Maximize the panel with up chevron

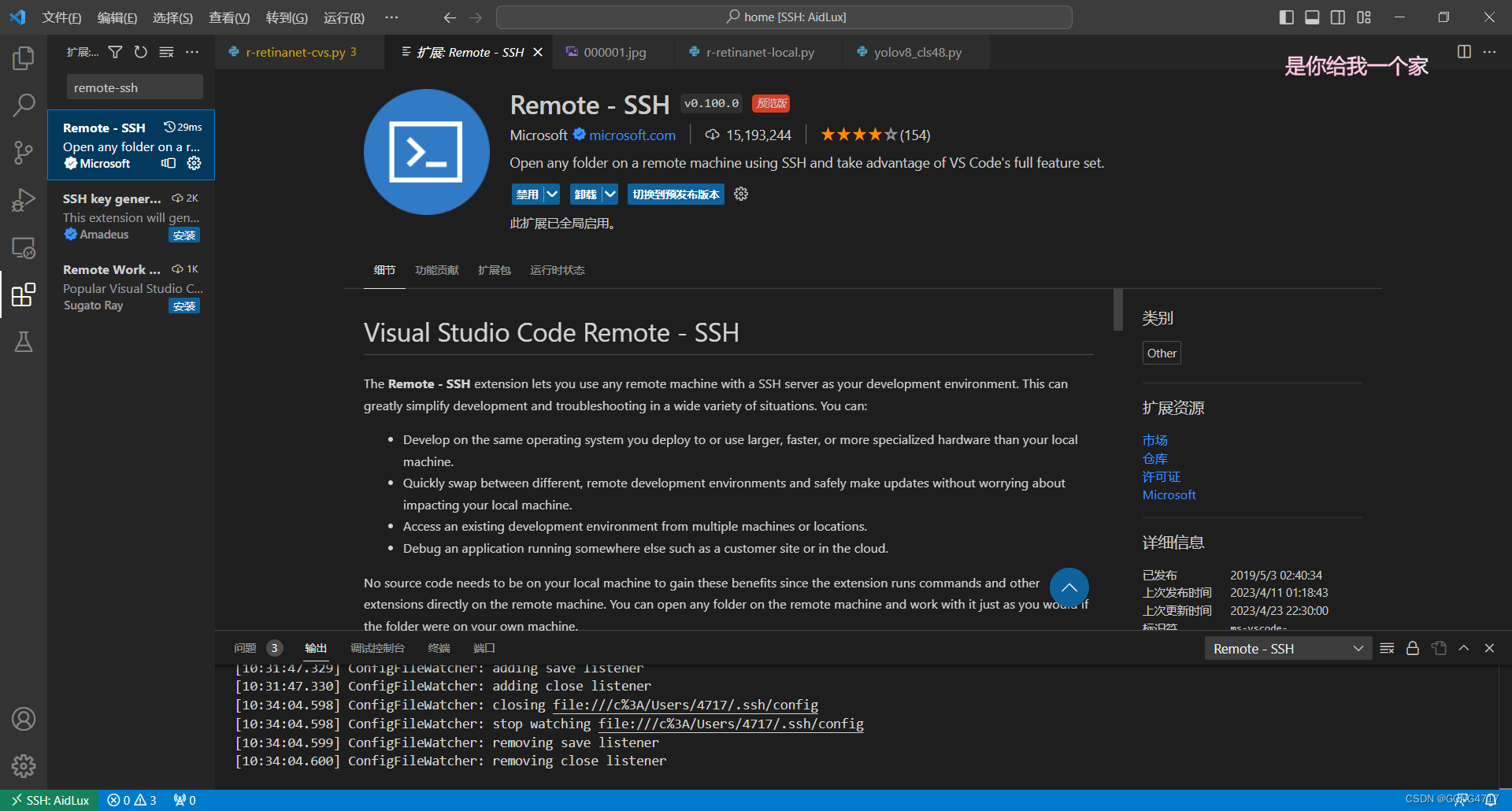1464,648
